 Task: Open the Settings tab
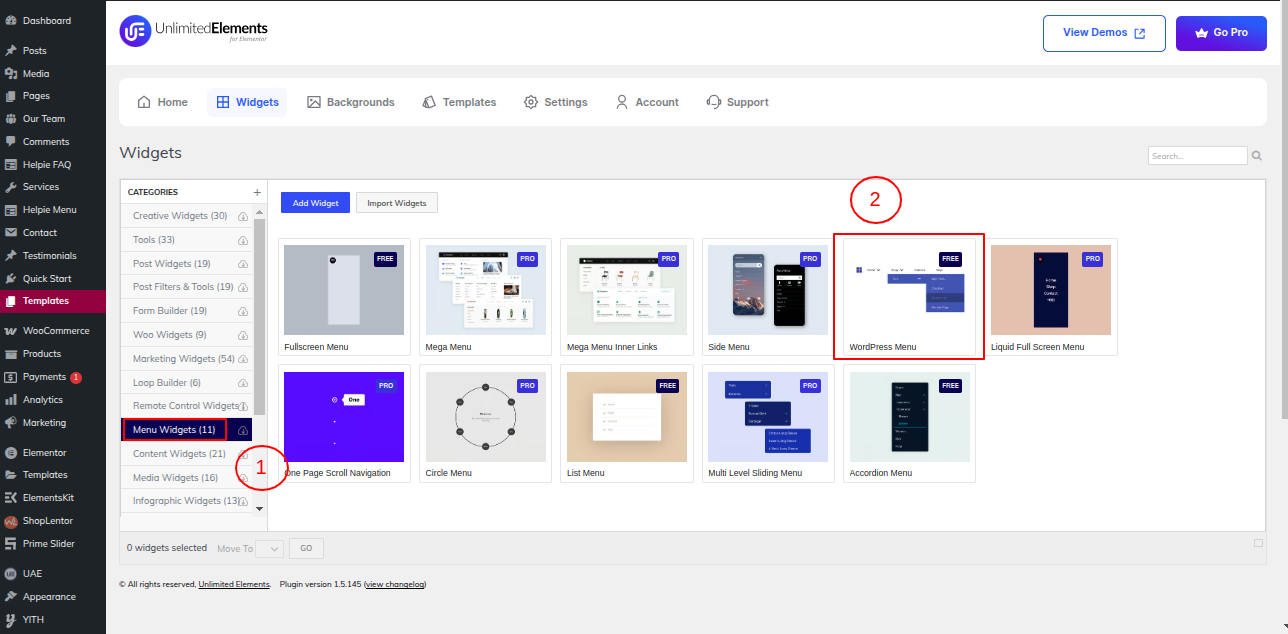pos(556,102)
